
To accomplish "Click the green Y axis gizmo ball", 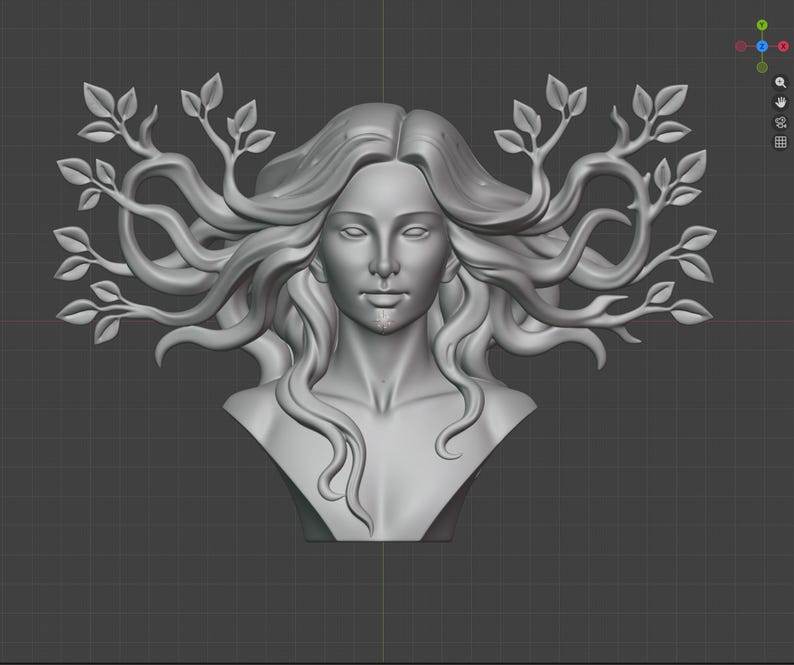I will (762, 25).
